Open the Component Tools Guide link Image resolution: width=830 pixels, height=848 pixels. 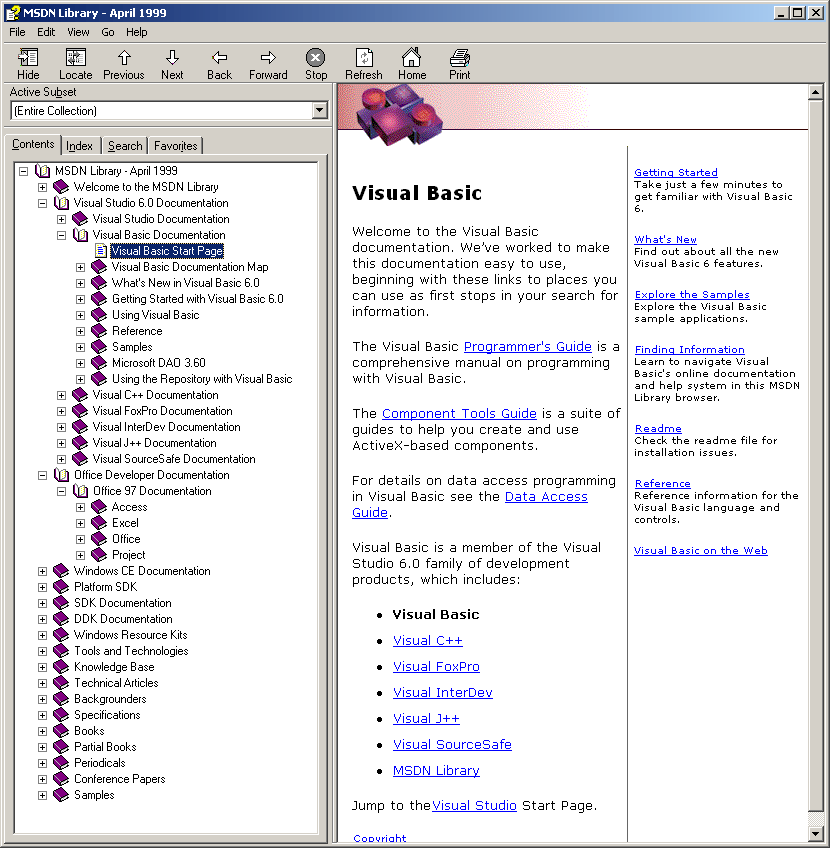click(459, 413)
